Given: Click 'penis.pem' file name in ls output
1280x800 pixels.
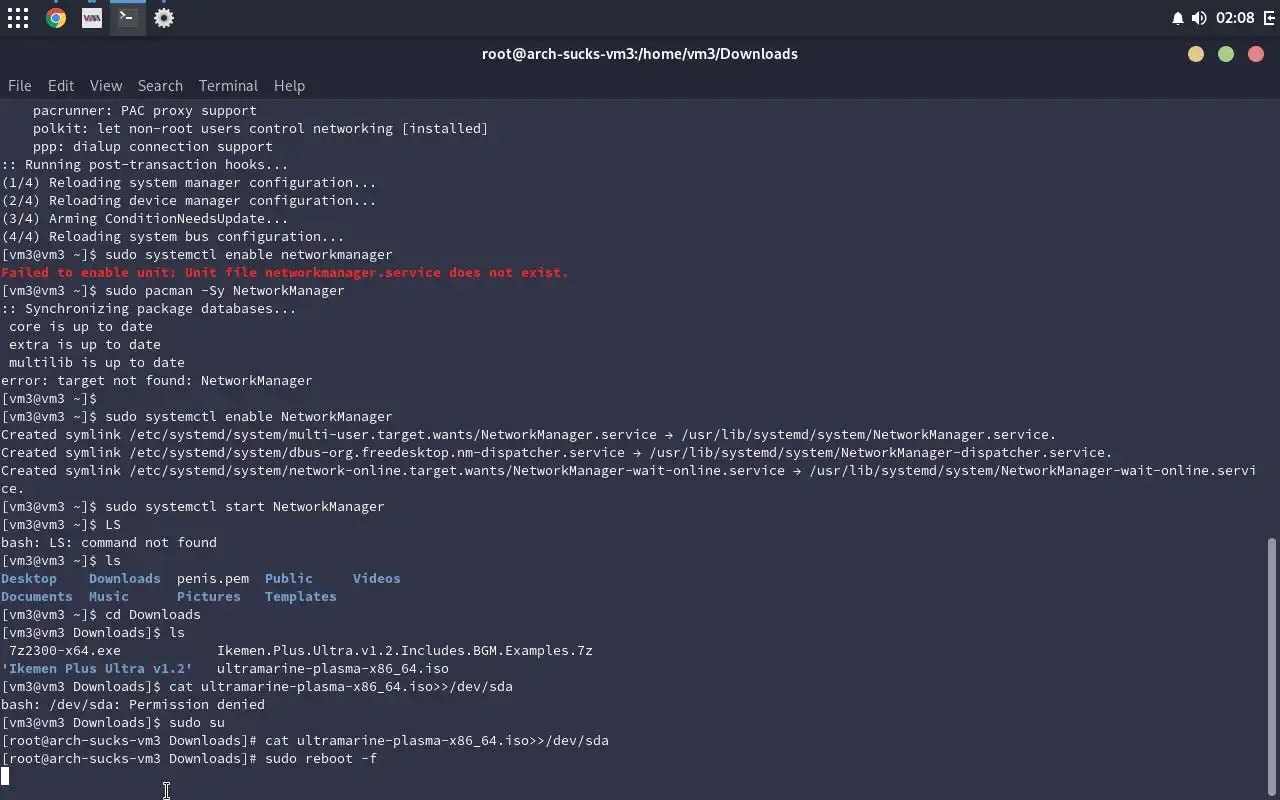Looking at the screenshot, I should 213,578.
